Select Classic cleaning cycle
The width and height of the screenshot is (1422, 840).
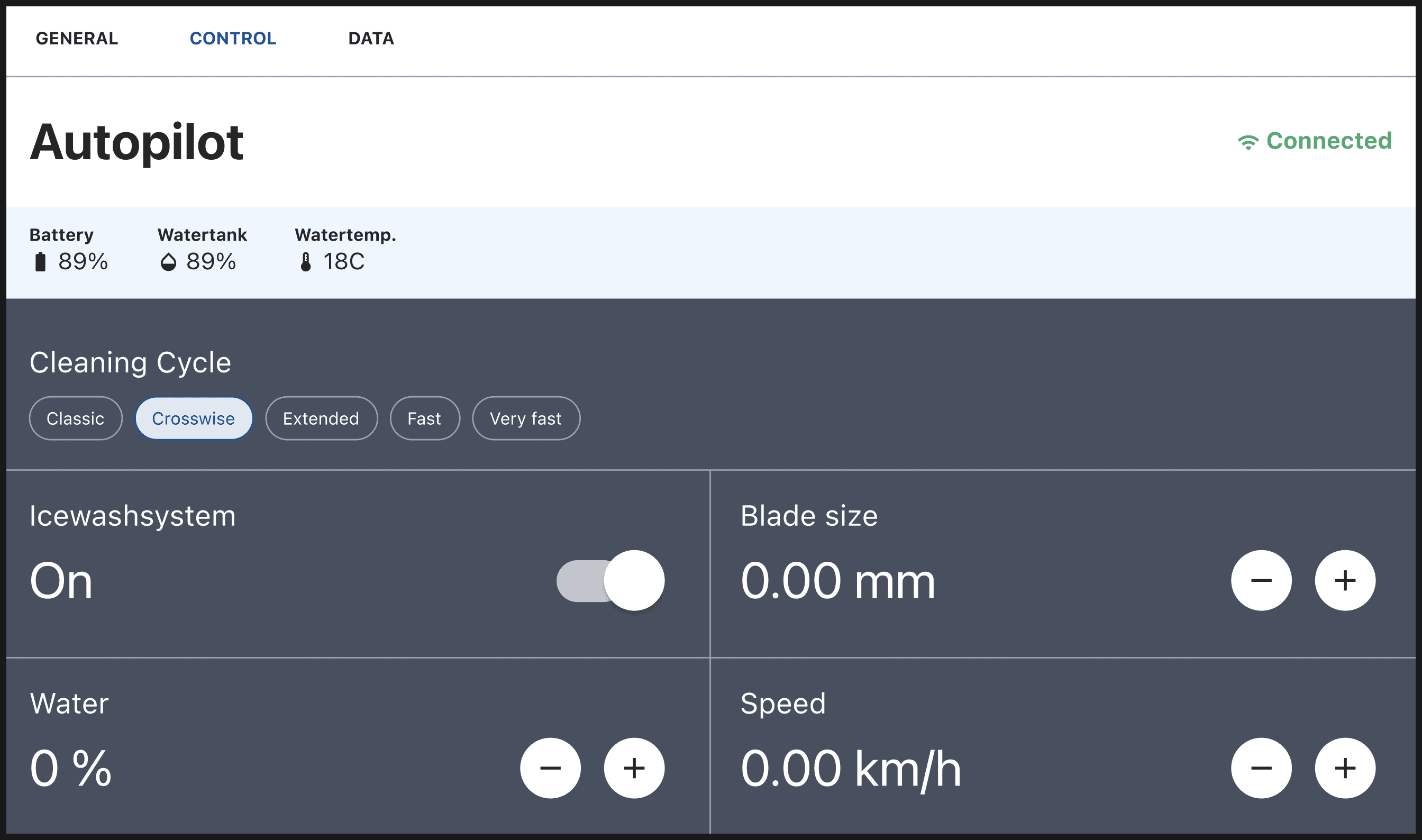pyautogui.click(x=75, y=418)
